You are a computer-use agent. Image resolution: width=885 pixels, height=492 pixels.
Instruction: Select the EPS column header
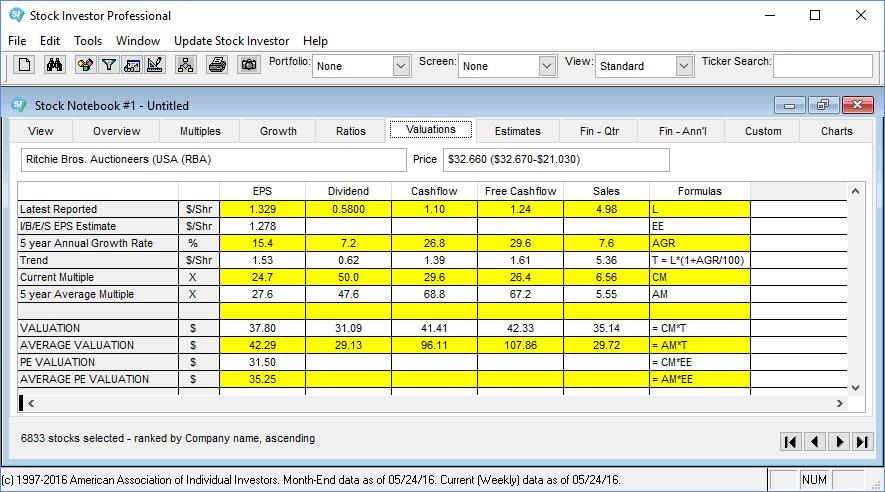262,191
